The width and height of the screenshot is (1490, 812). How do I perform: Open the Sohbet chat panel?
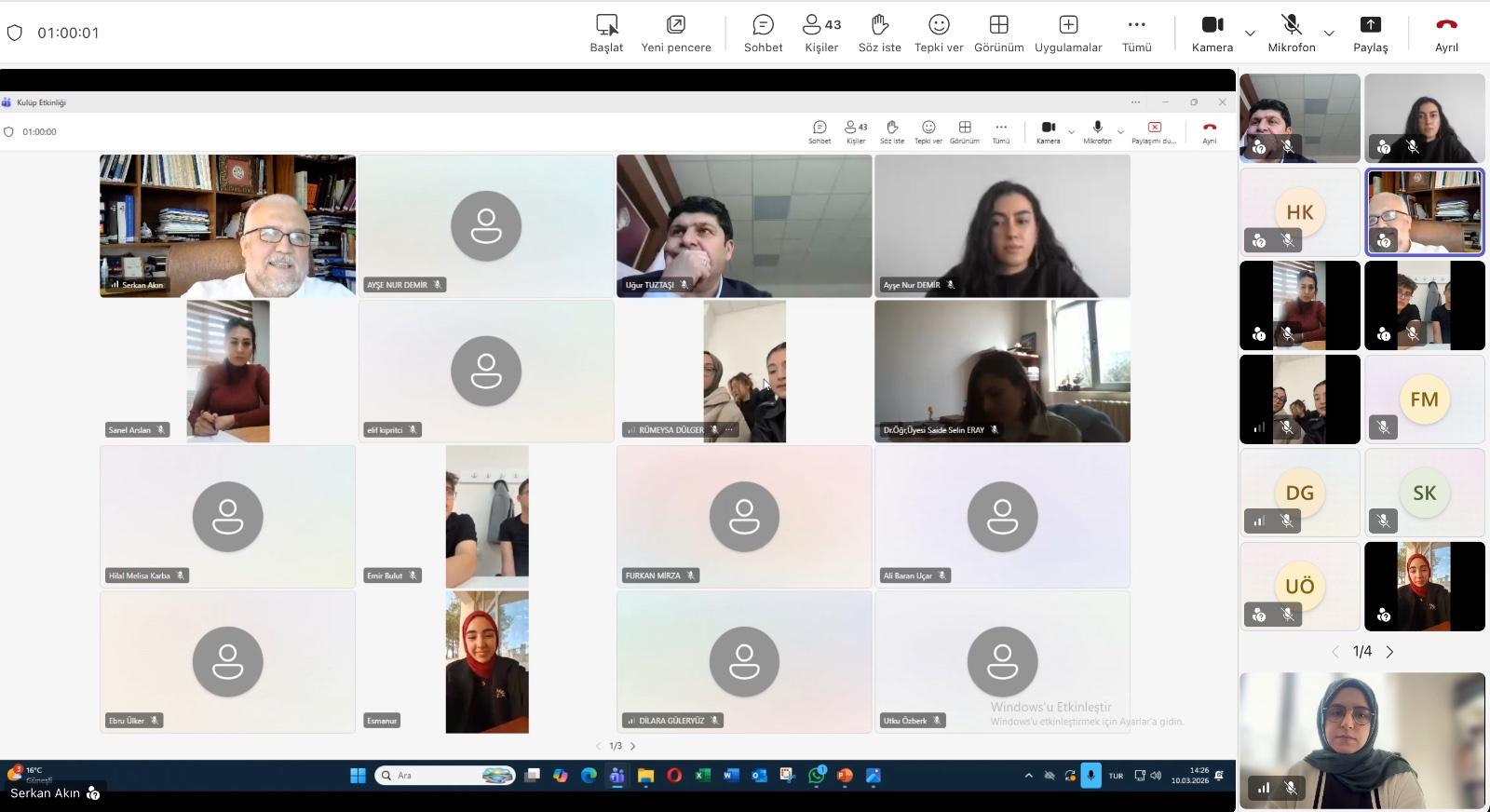click(763, 33)
